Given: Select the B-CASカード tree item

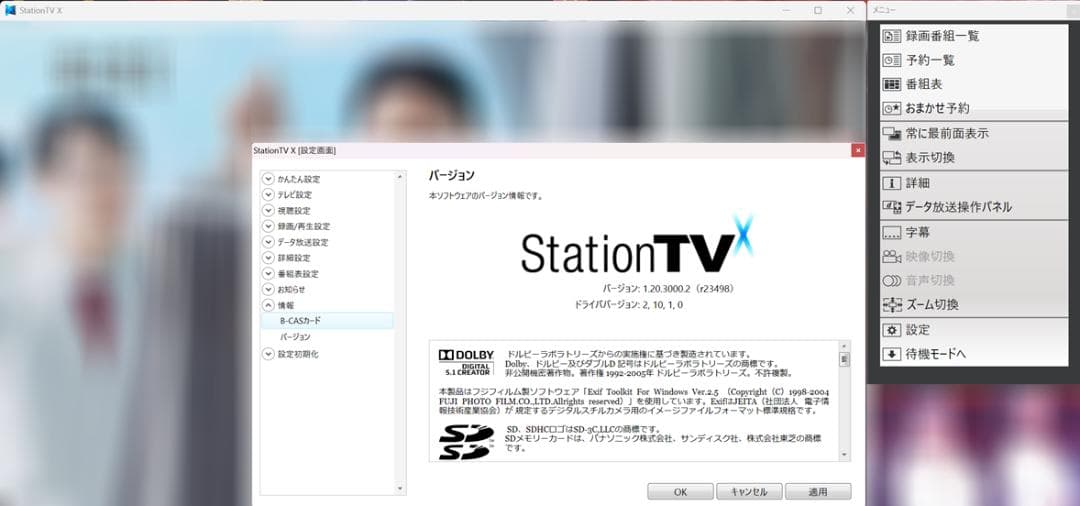Looking at the screenshot, I should tap(300, 321).
